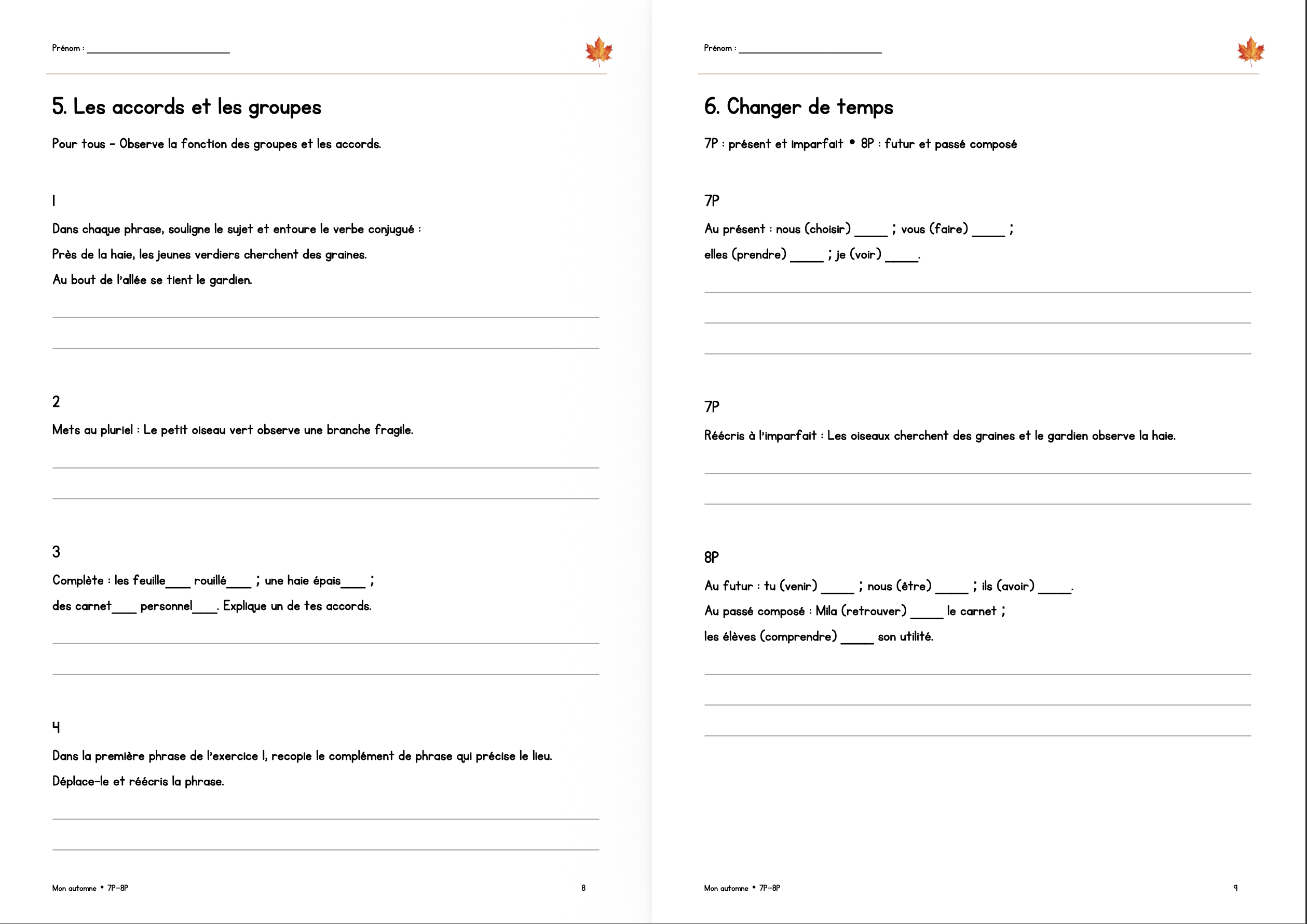Click the text 'Déplace-le et réécris la phrase.'

[x=138, y=782]
